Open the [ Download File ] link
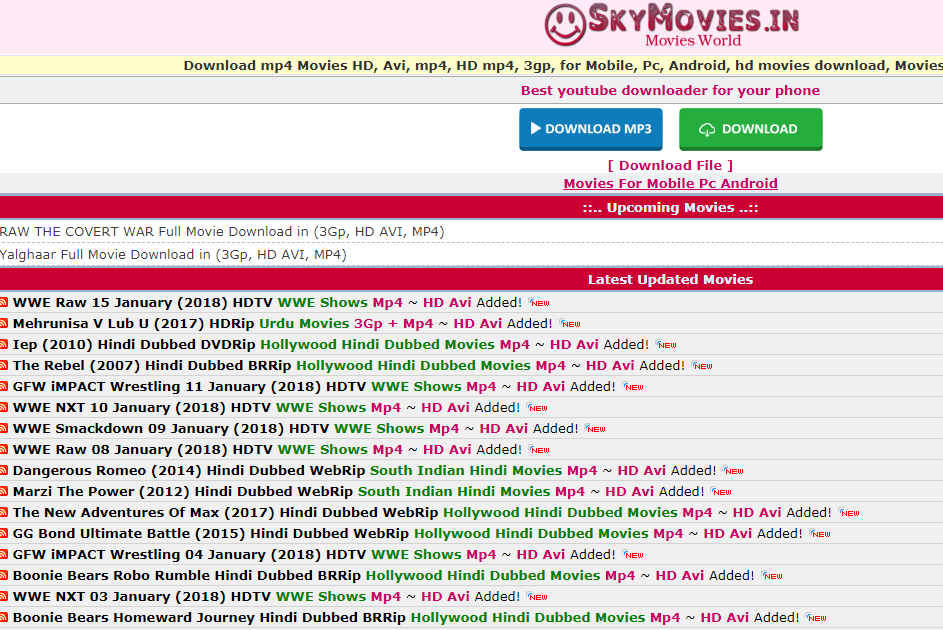The height and width of the screenshot is (630, 943). (670, 165)
